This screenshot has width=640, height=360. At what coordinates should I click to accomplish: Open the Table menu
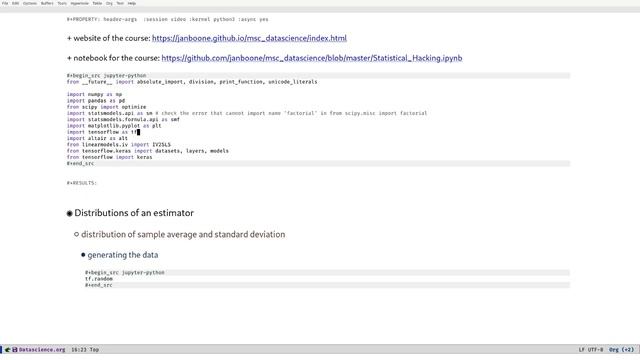pyautogui.click(x=97, y=3)
